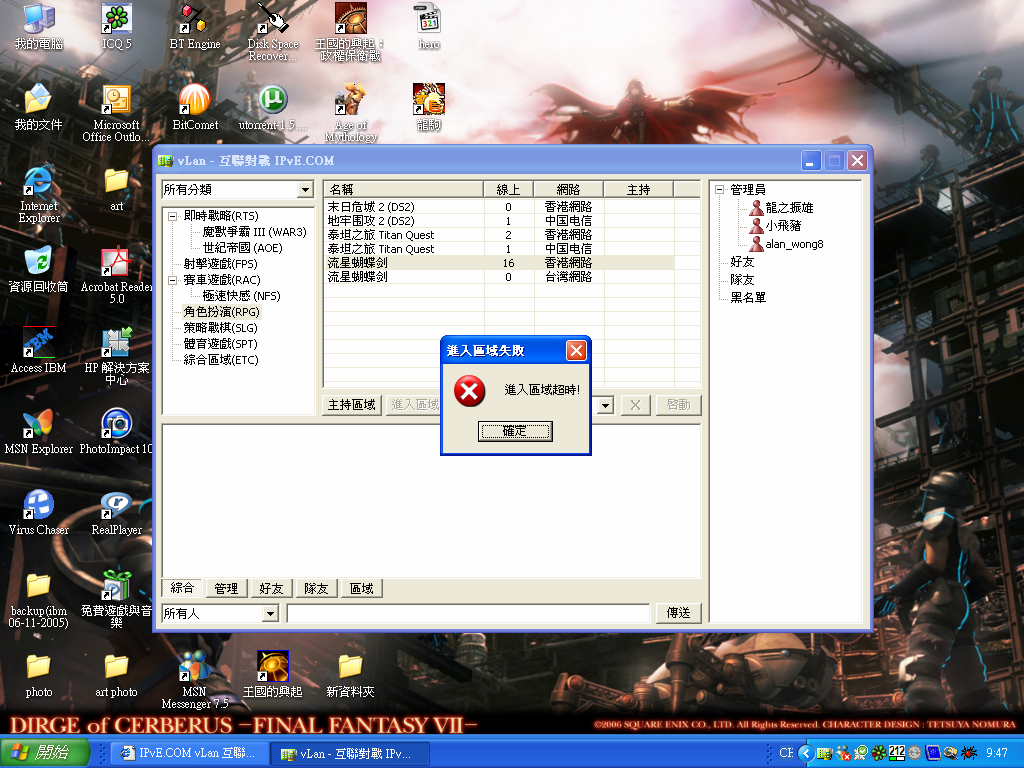
Task: Select 魔獸爭霸 III (WAR3) in tree
Action: tap(254, 232)
